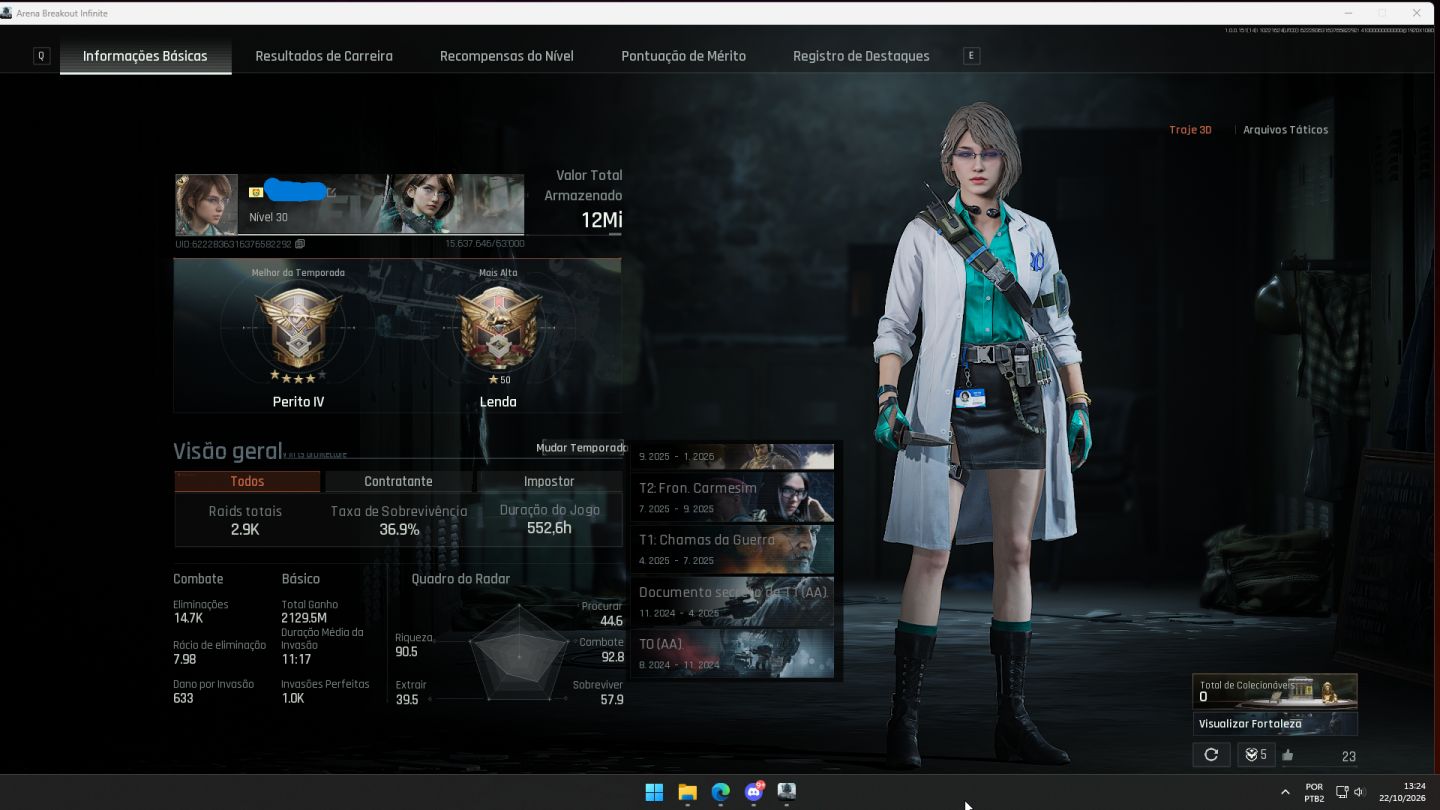Open the Mudar Temporada season selector
1440x810 pixels.
[582, 447]
